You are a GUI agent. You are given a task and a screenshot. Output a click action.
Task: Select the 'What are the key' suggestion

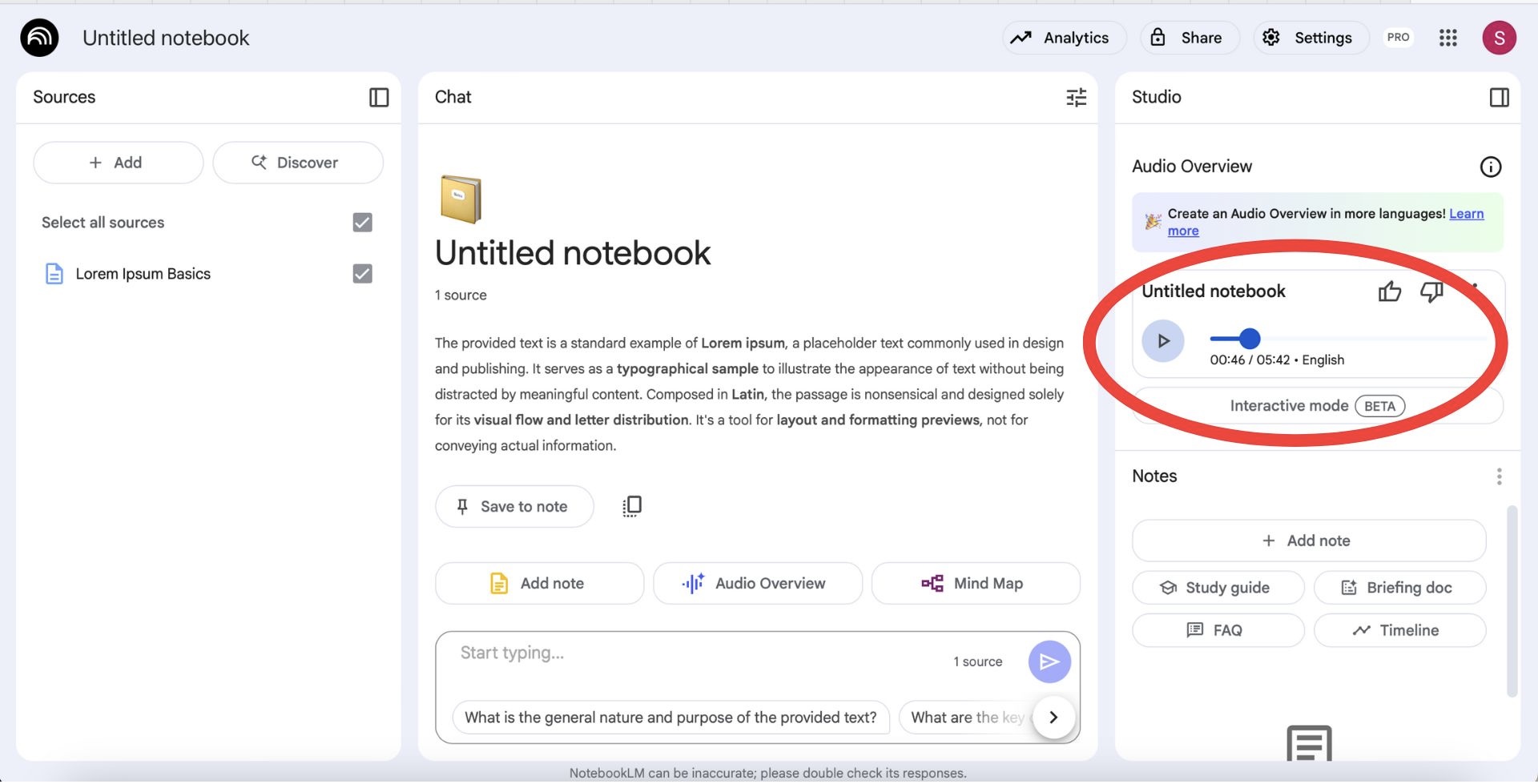[967, 718]
